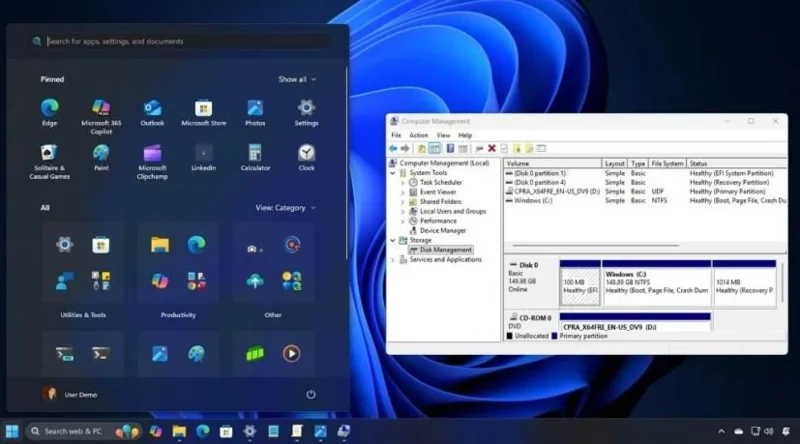Open Outlook from pinned apps
Viewport: 800px width, 444px height.
pos(152,112)
